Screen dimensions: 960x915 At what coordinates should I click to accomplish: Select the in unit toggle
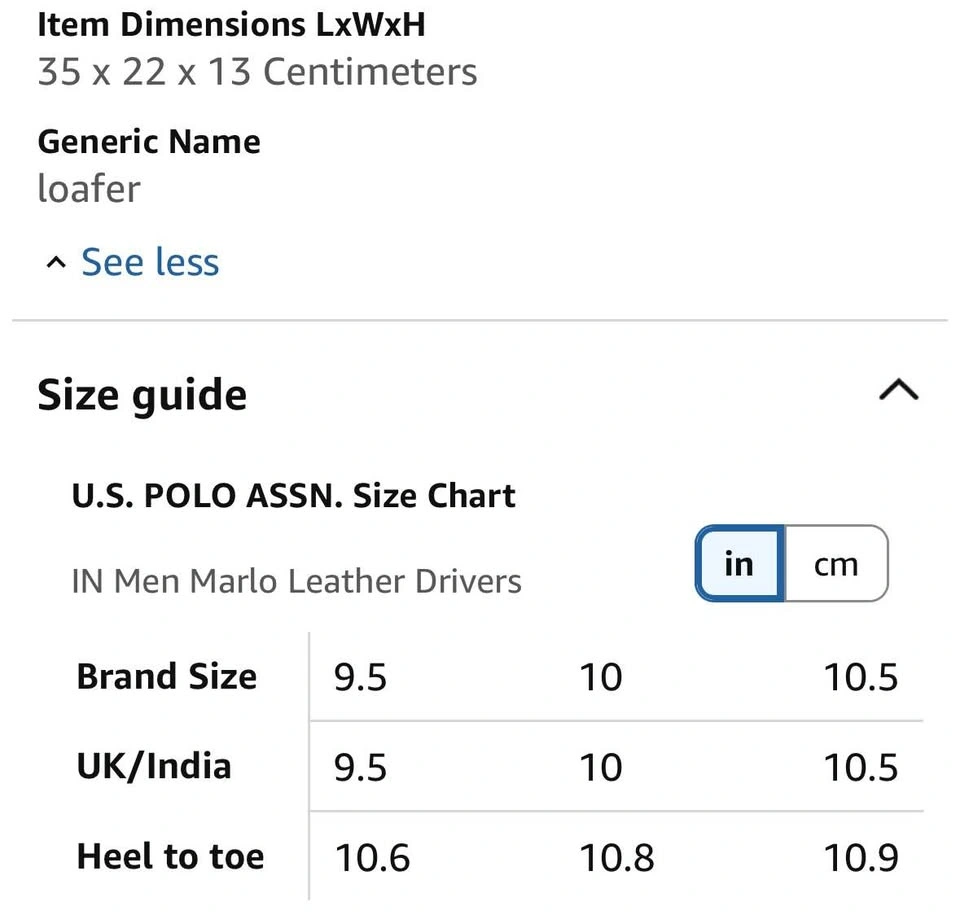click(739, 564)
